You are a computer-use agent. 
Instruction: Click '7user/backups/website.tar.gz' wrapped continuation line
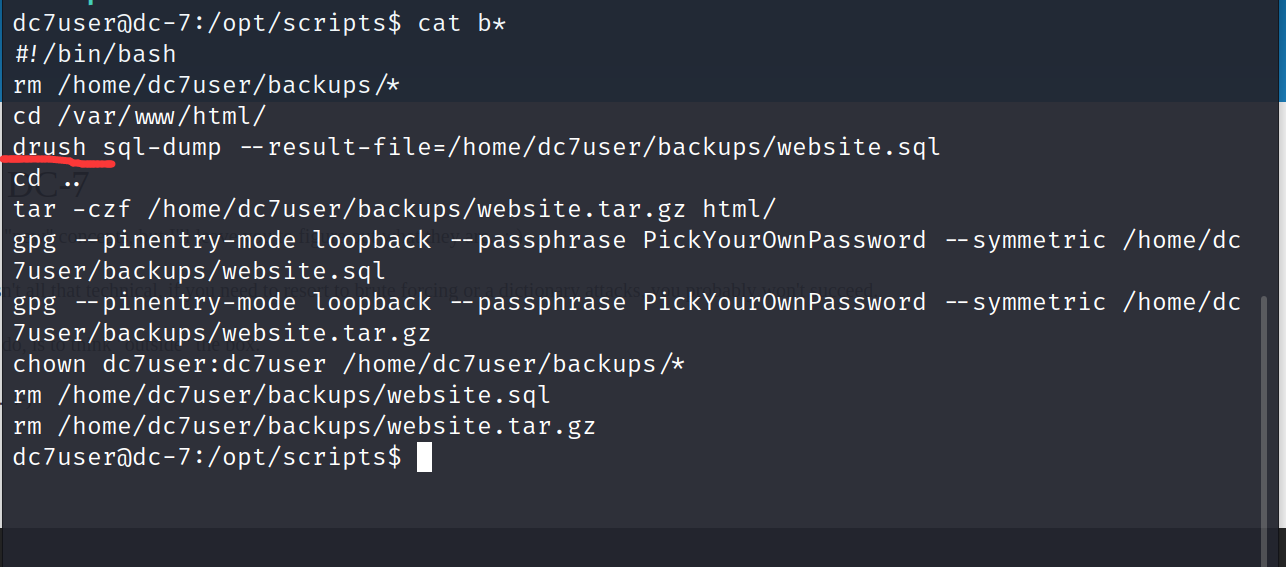pyautogui.click(x=222, y=334)
